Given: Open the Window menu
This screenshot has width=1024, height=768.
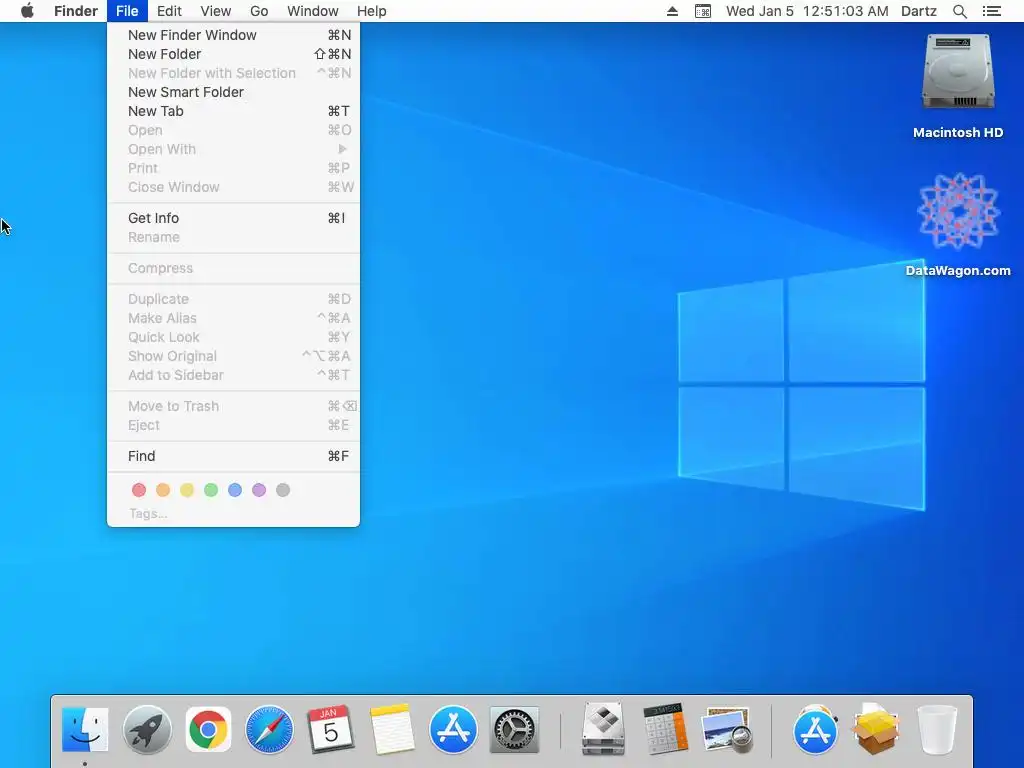Looking at the screenshot, I should [x=313, y=11].
